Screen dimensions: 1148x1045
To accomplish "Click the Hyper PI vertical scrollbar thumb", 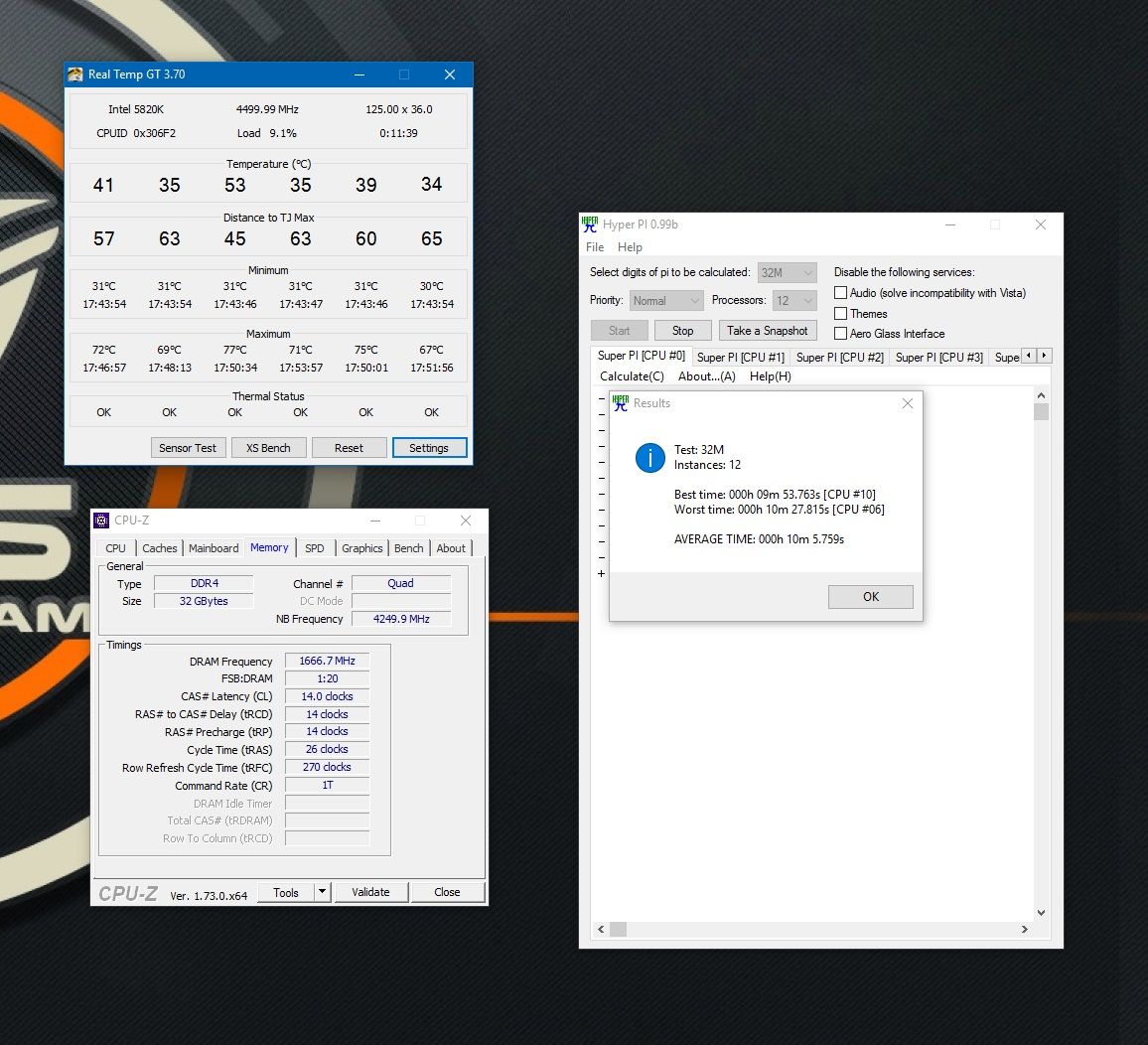I will [x=1041, y=411].
